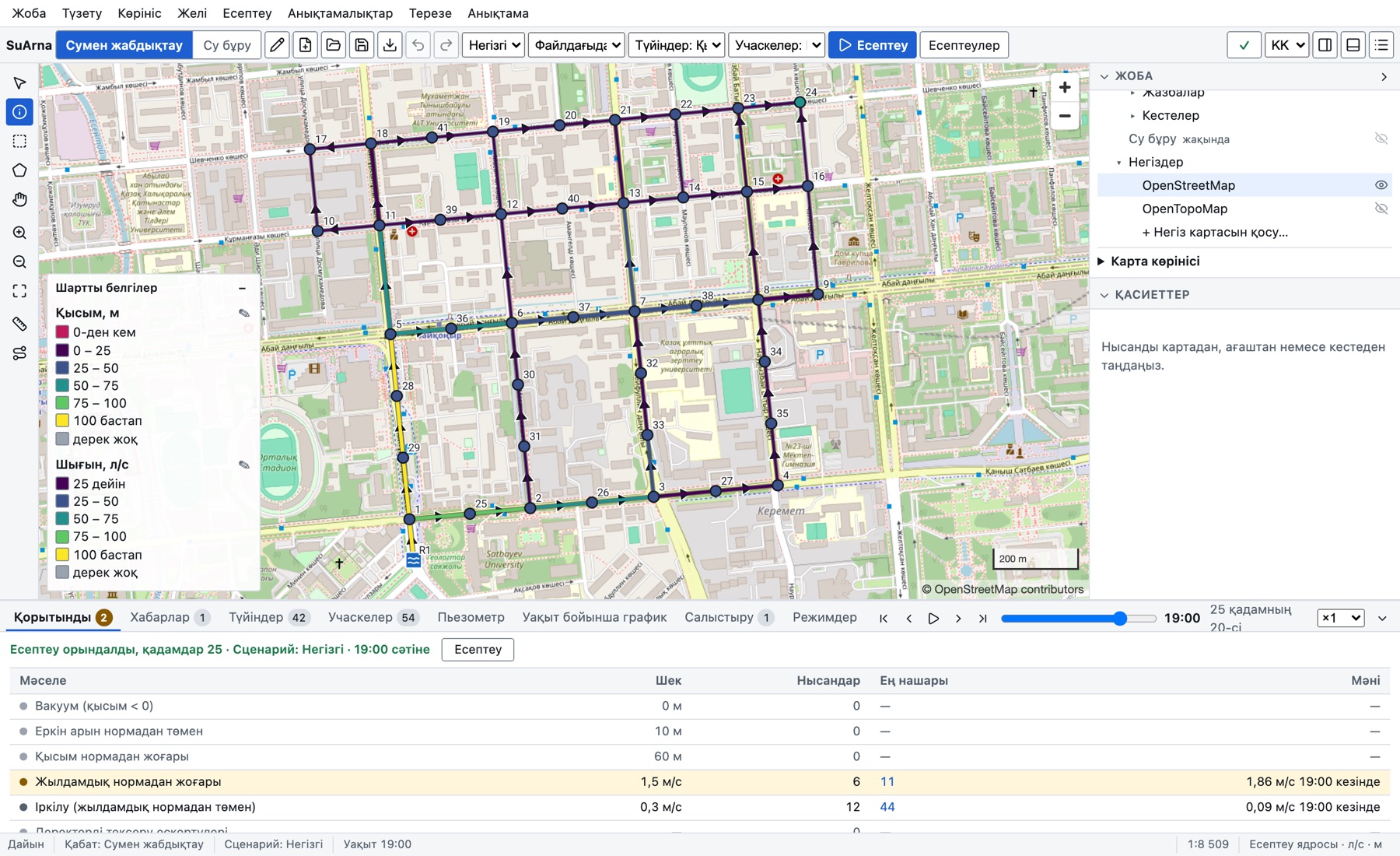Switch to the Пьезометр tab
The height and width of the screenshot is (856, 1400).
click(471, 617)
